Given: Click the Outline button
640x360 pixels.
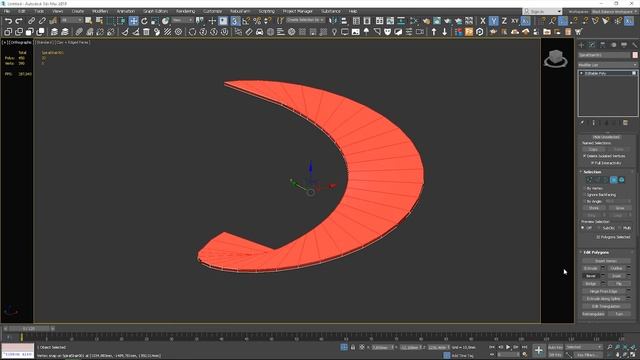Looking at the screenshot, I should pyautogui.click(x=616, y=268).
